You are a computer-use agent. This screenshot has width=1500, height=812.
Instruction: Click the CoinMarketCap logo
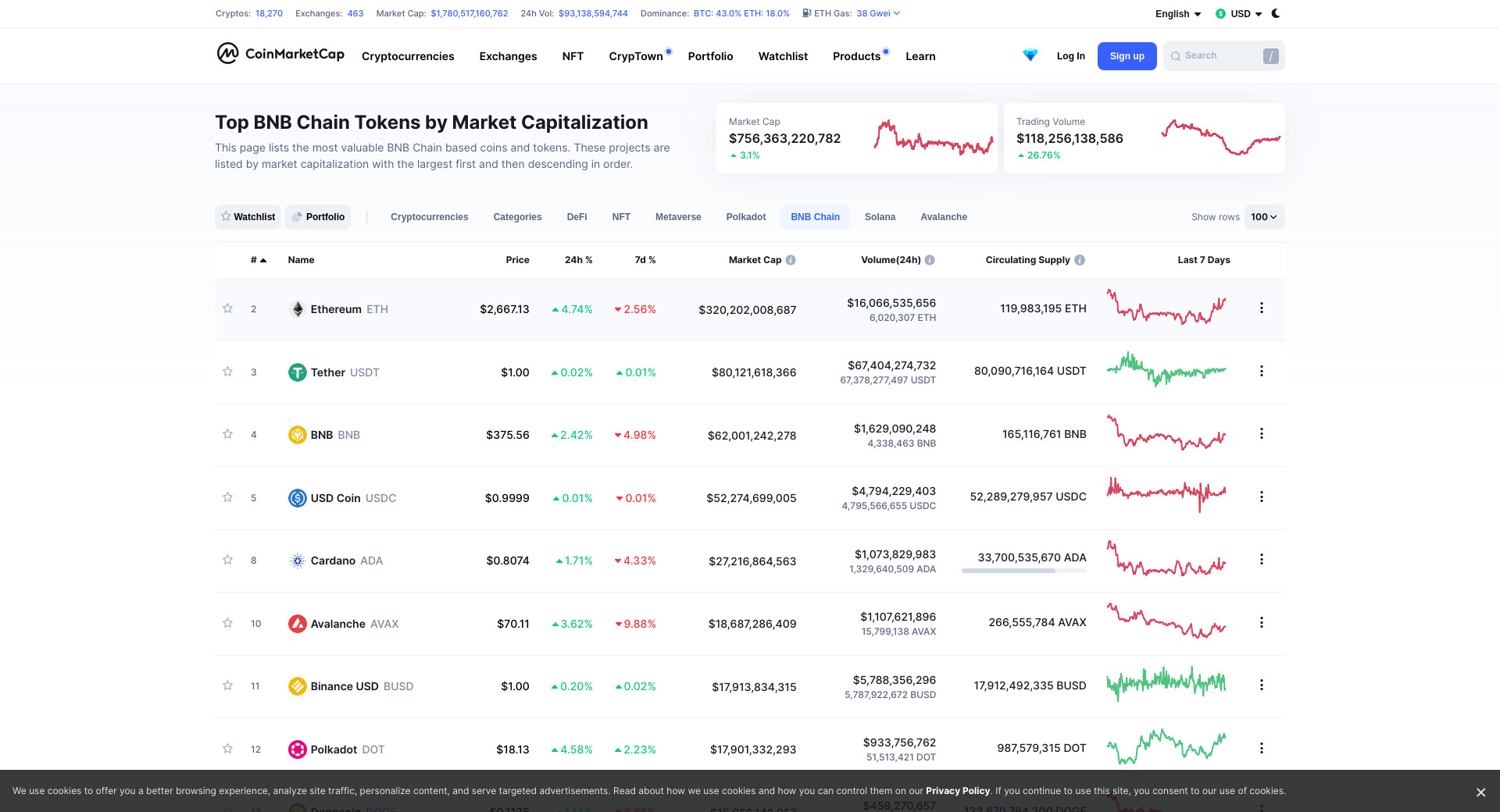(280, 54)
